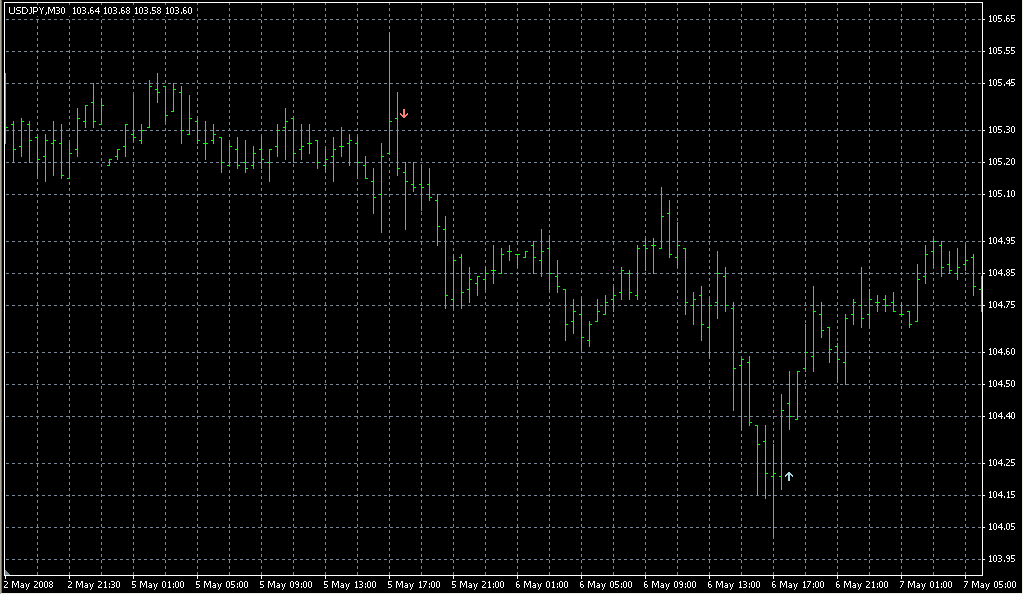Click the red down arrow sell marker
This screenshot has height=594, width=1024.
click(x=404, y=114)
